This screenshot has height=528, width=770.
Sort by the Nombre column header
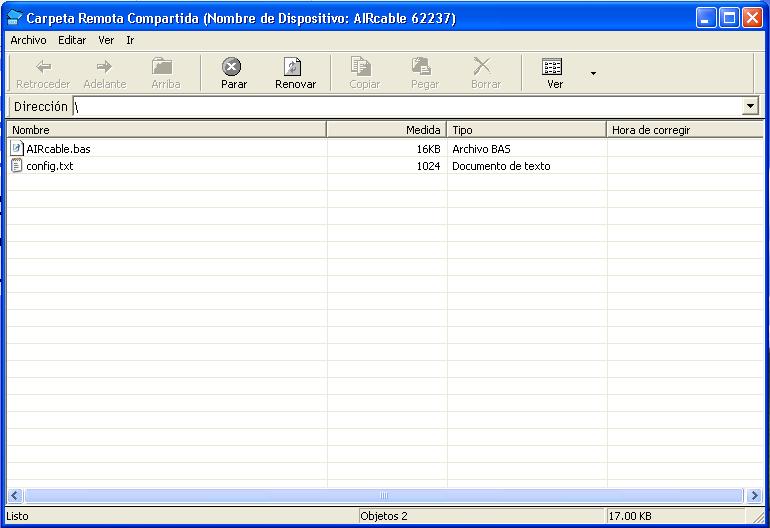[x=166, y=130]
